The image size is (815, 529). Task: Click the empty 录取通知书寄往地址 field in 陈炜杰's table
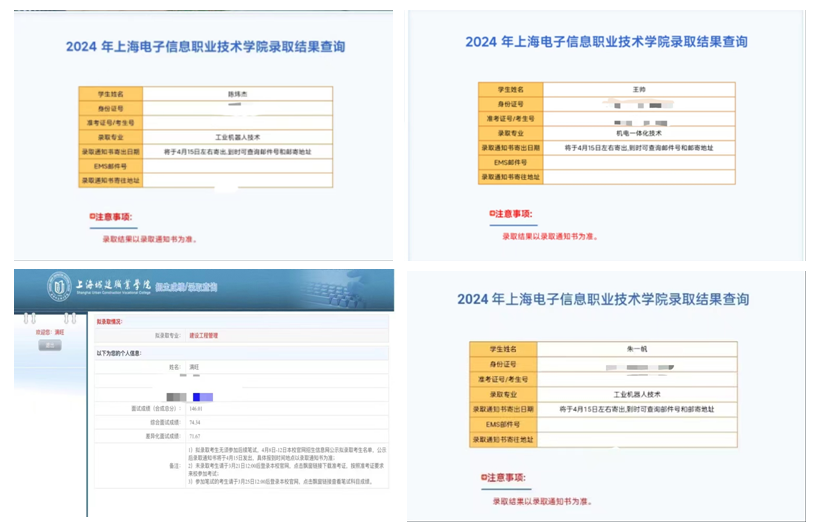point(238,180)
